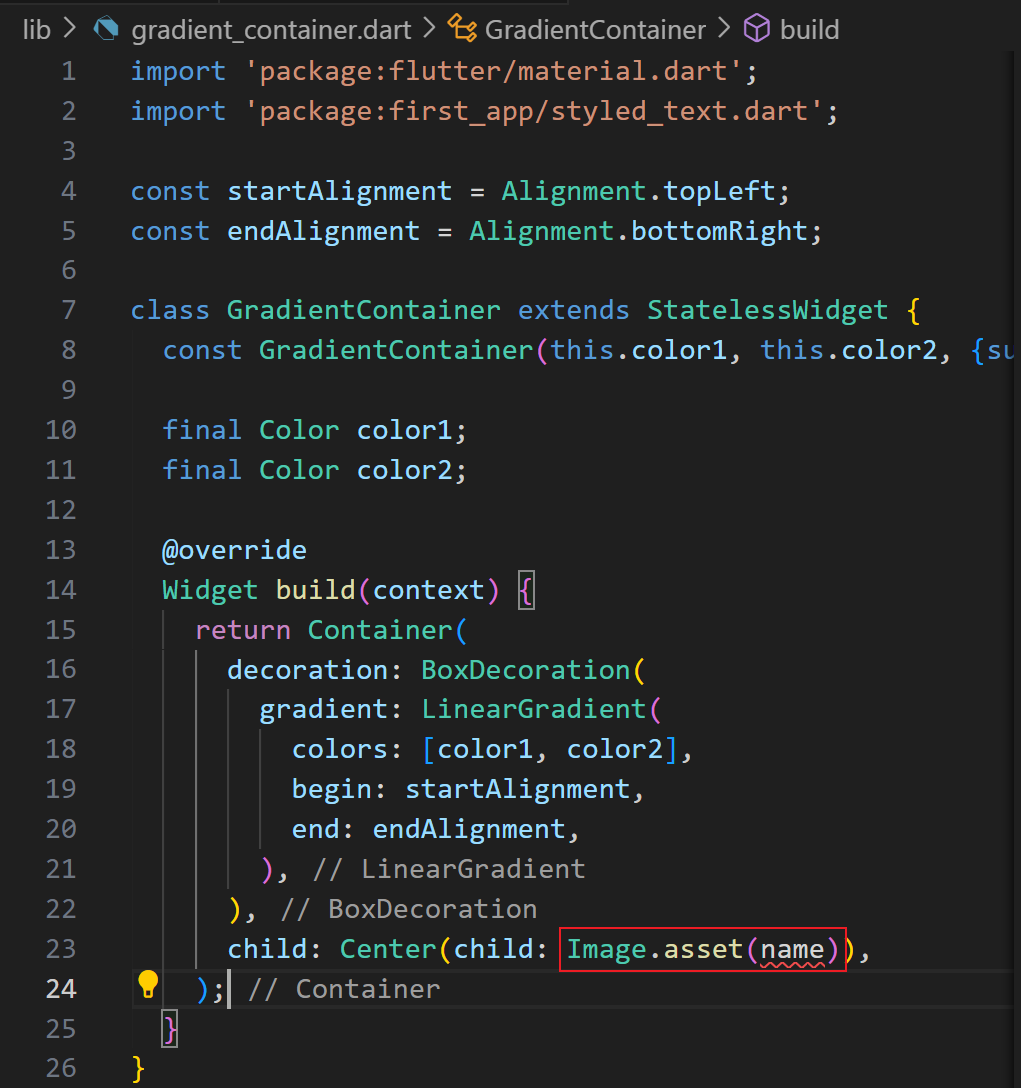Open the lib folder breadcrumb
The image size is (1021, 1088).
[x=37, y=30]
